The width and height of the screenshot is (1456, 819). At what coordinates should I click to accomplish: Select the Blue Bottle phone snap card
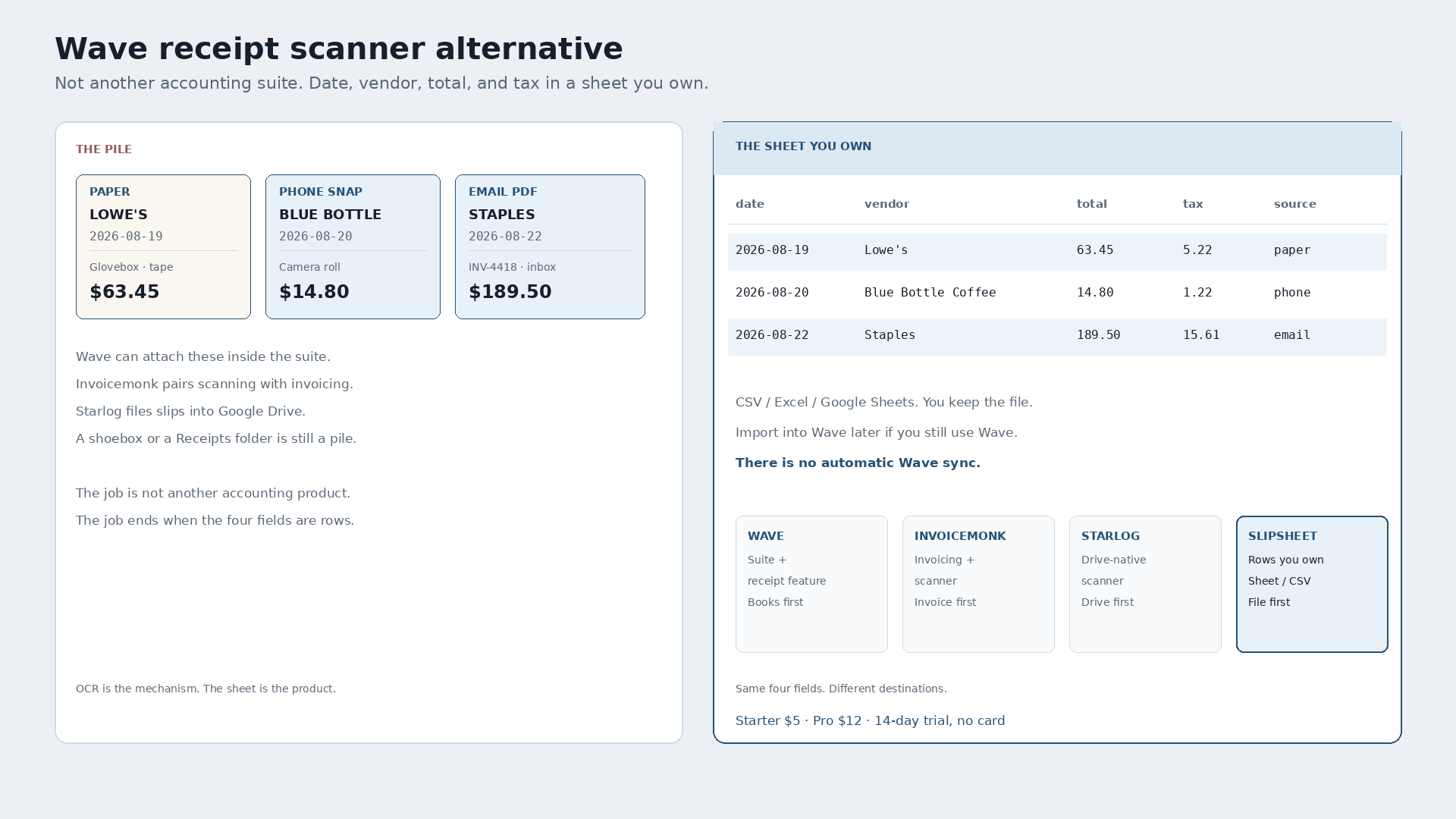pos(353,246)
